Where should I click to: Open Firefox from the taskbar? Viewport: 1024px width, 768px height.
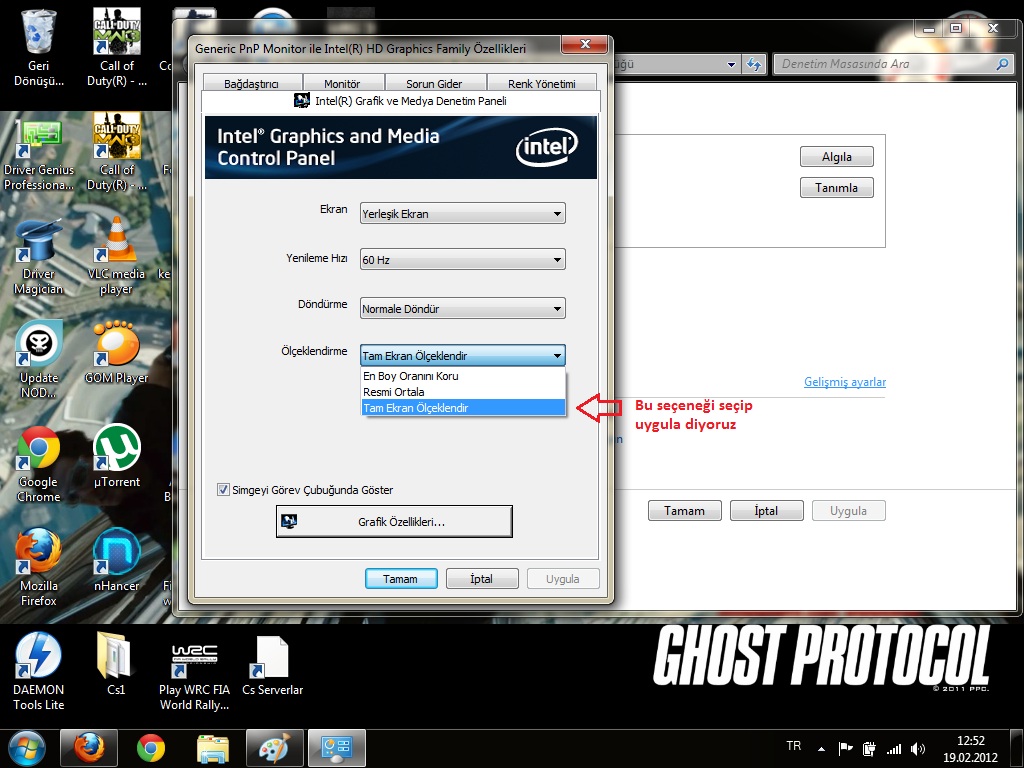coord(89,748)
